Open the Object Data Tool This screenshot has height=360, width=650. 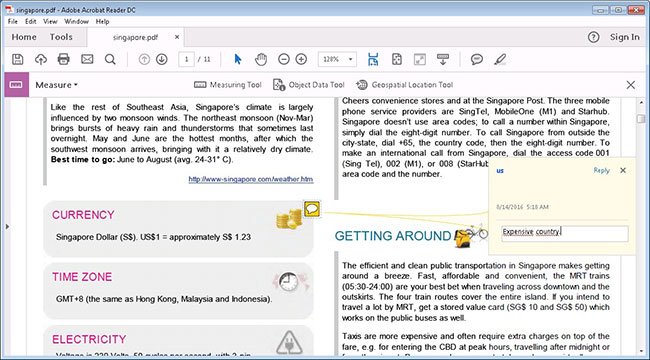[x=309, y=85]
